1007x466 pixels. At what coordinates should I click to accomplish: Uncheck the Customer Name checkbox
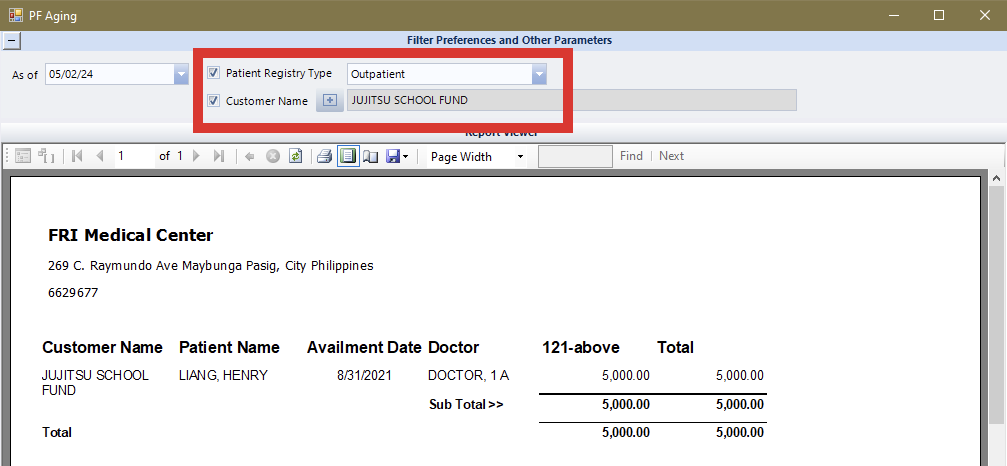click(x=213, y=100)
